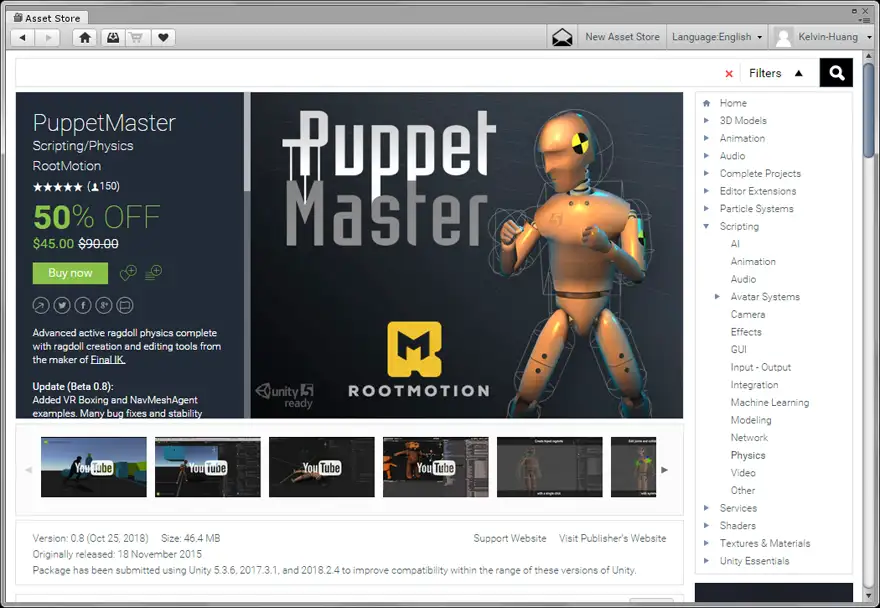Expand the Unity Essentials category arrow

pos(707,561)
